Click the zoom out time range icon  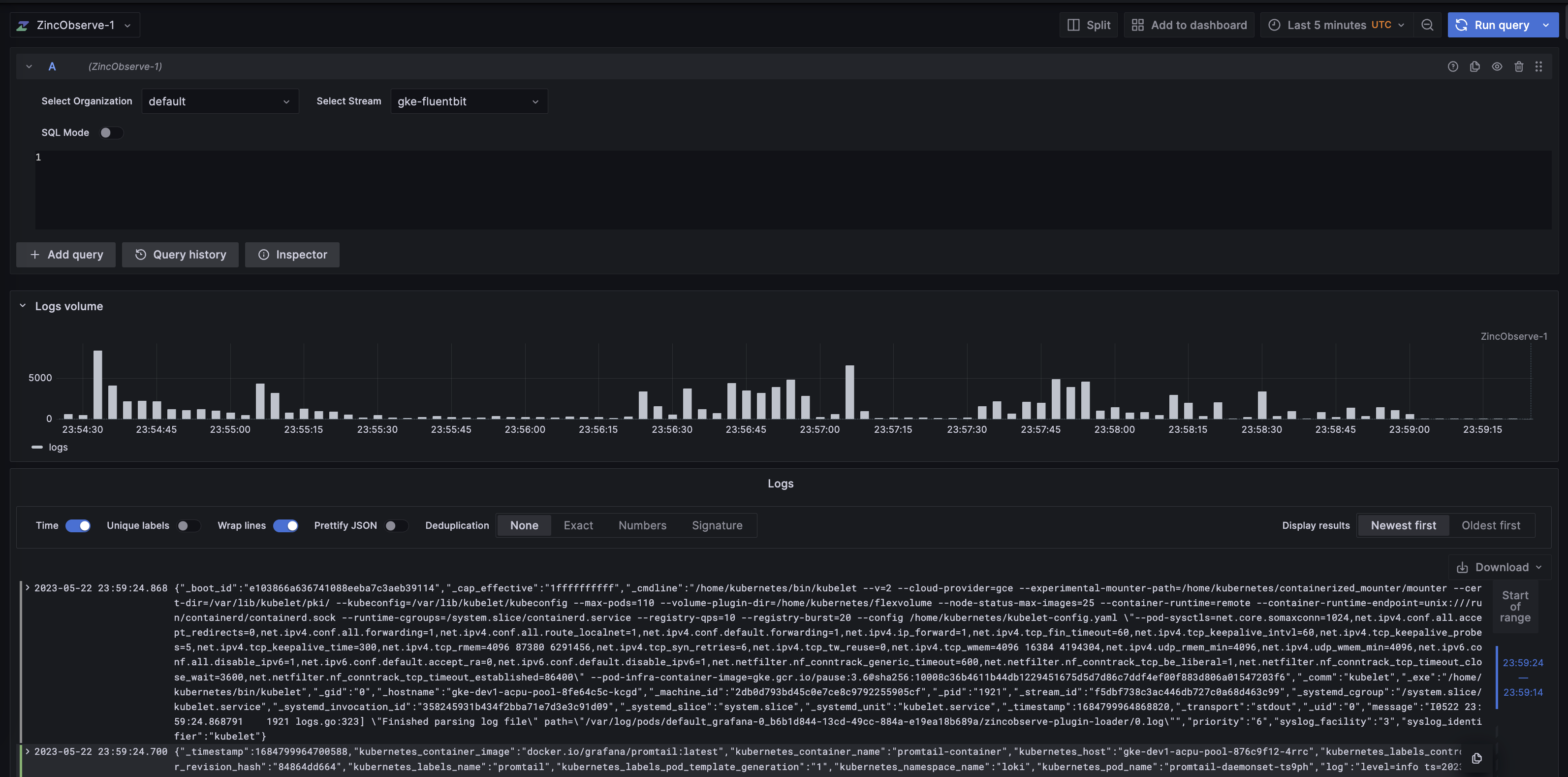1427,25
